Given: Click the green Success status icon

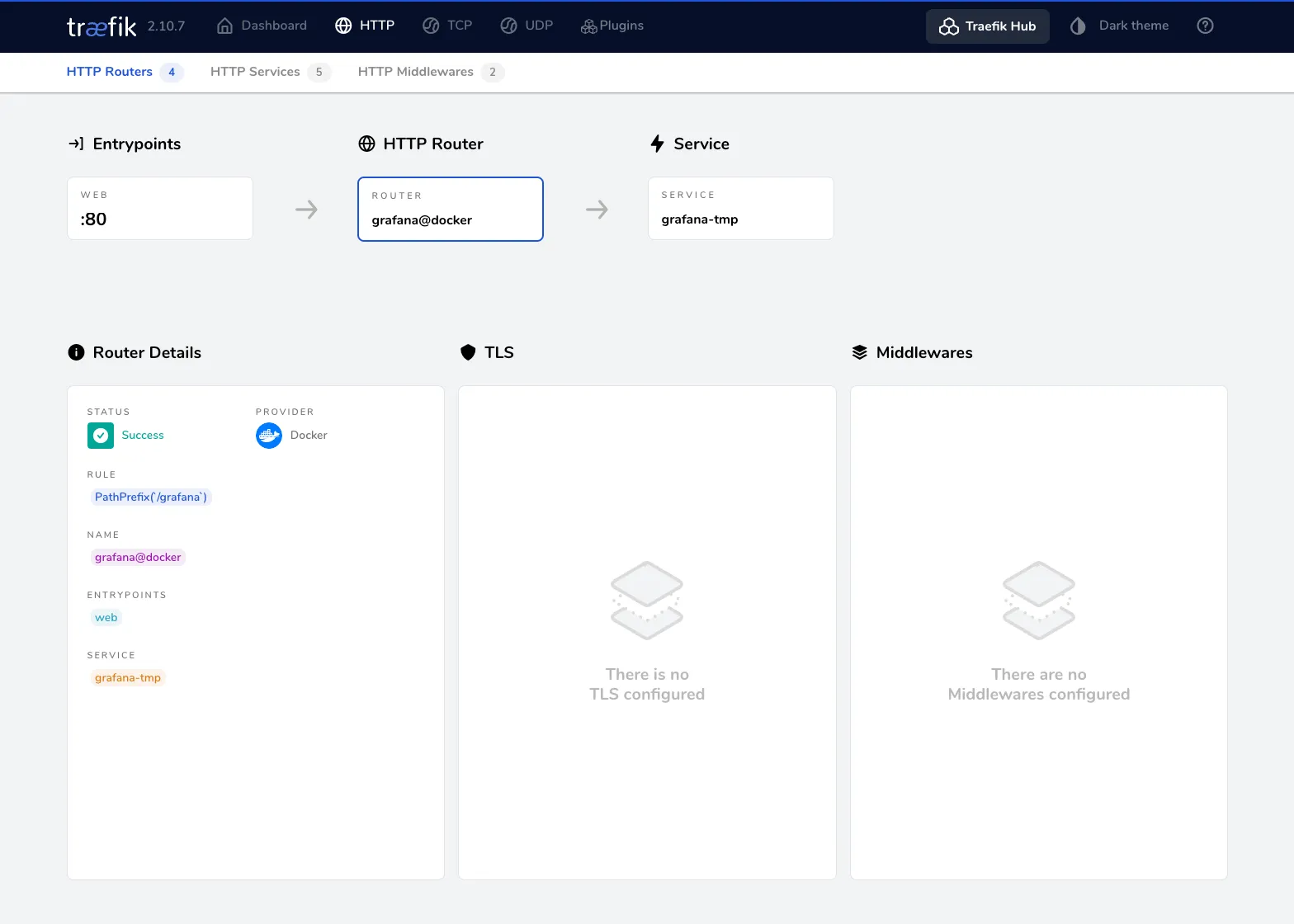Looking at the screenshot, I should [x=101, y=435].
